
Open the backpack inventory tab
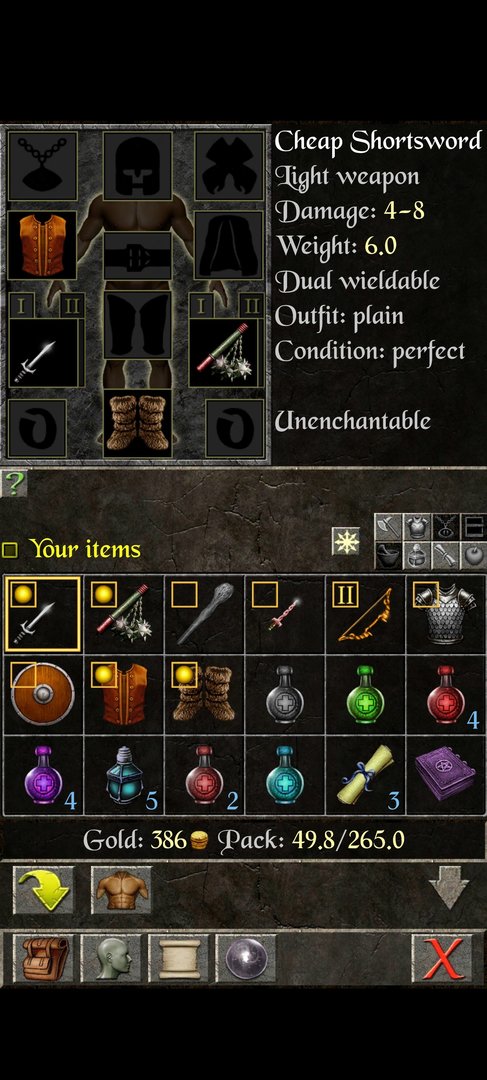[43, 958]
